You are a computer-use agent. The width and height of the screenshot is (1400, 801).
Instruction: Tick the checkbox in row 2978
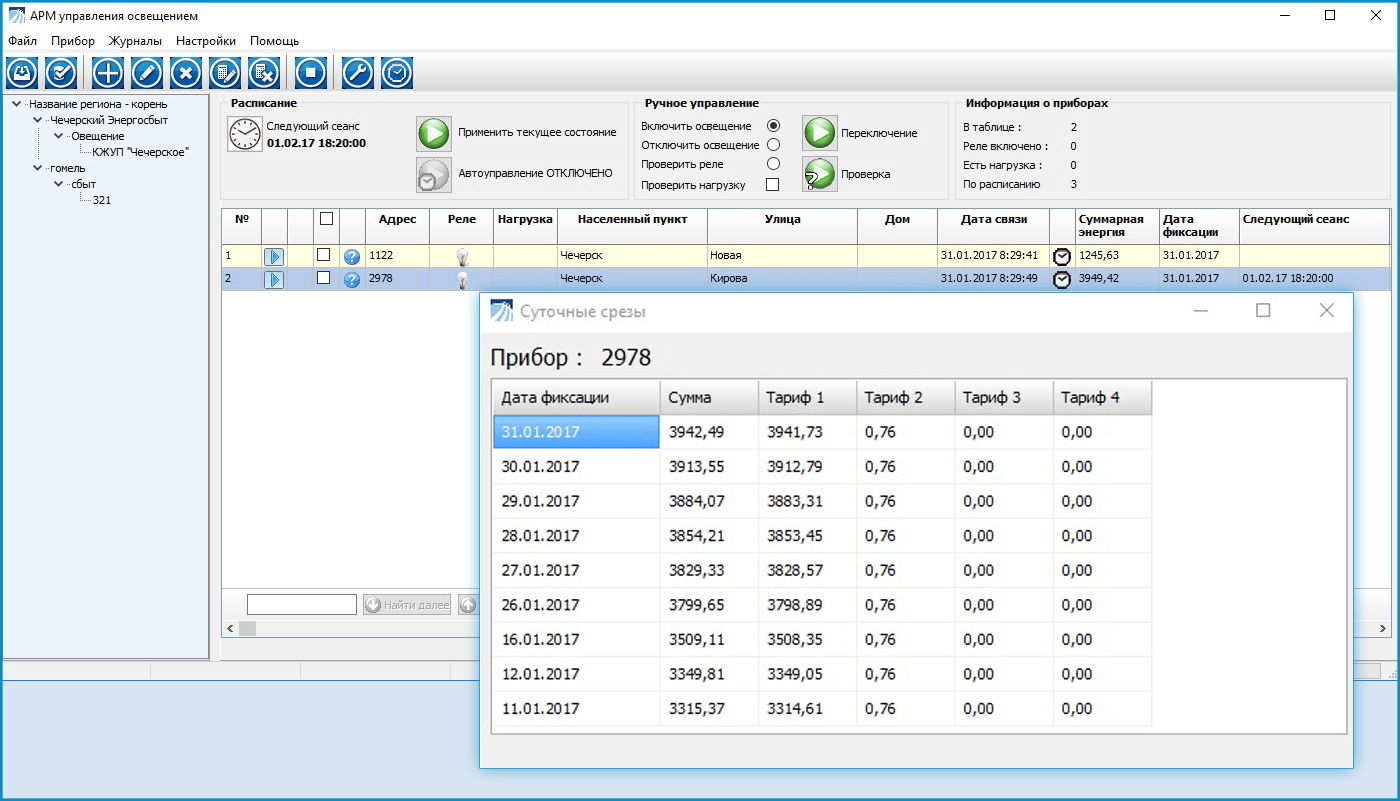(323, 278)
